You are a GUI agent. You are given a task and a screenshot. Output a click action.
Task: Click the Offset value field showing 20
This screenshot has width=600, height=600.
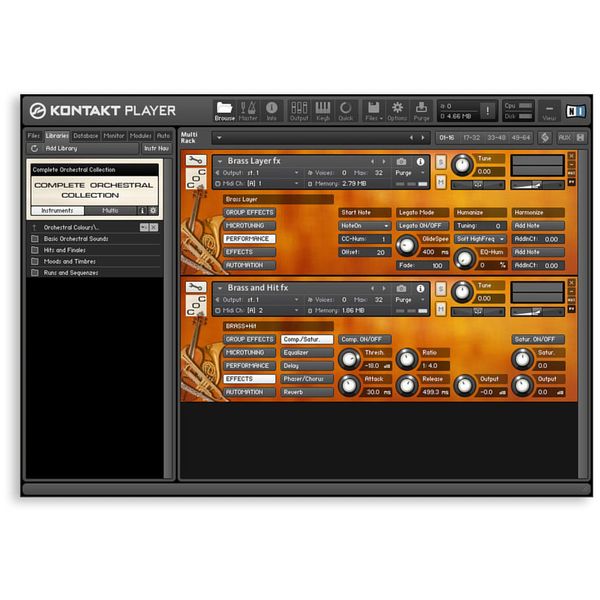365,252
